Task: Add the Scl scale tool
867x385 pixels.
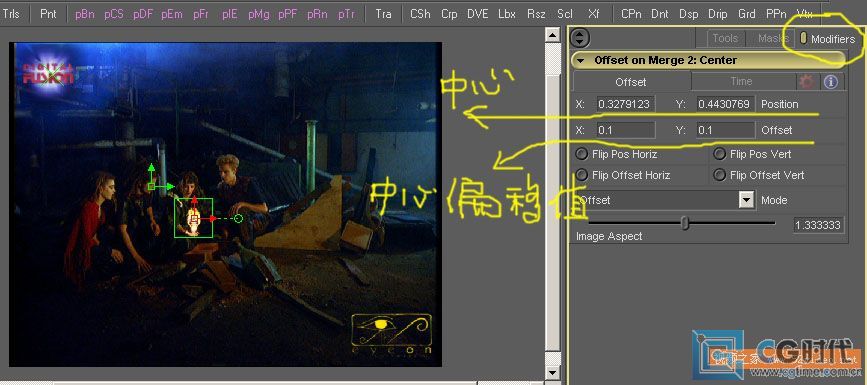Action: 565,14
